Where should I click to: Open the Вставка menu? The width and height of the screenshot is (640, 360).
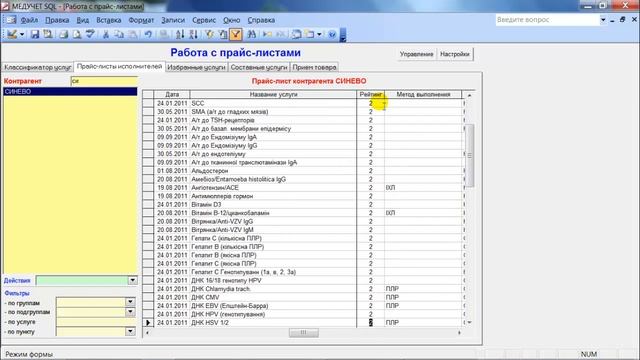point(109,20)
